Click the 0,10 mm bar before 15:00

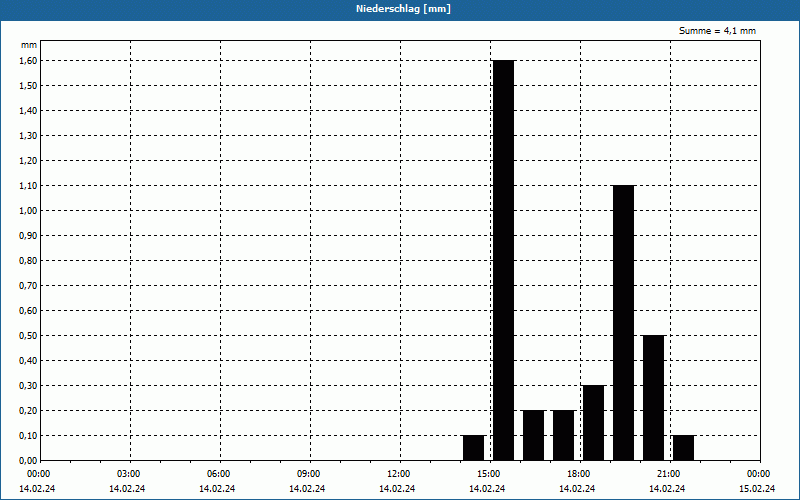[473, 447]
